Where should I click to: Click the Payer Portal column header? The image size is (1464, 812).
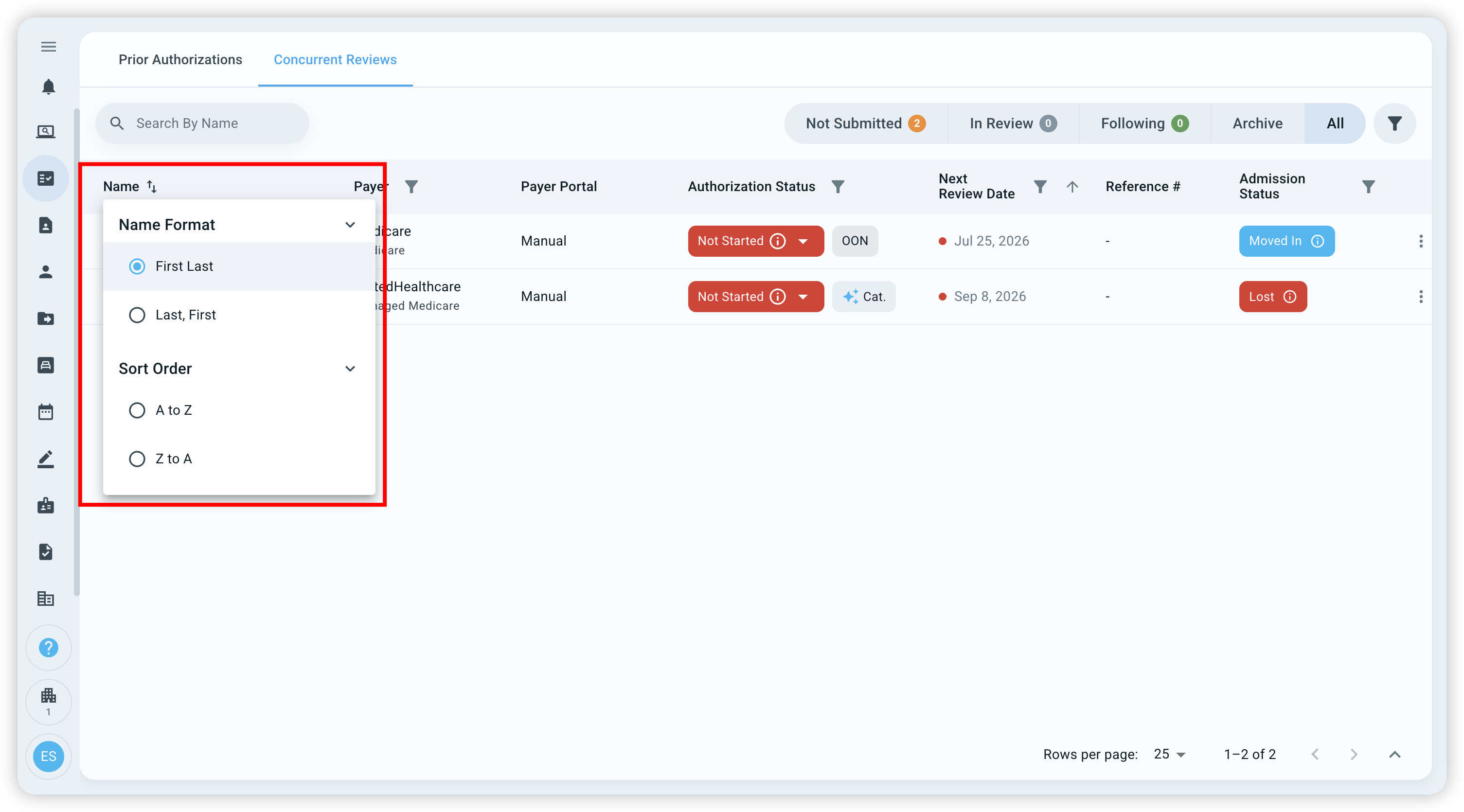559,186
